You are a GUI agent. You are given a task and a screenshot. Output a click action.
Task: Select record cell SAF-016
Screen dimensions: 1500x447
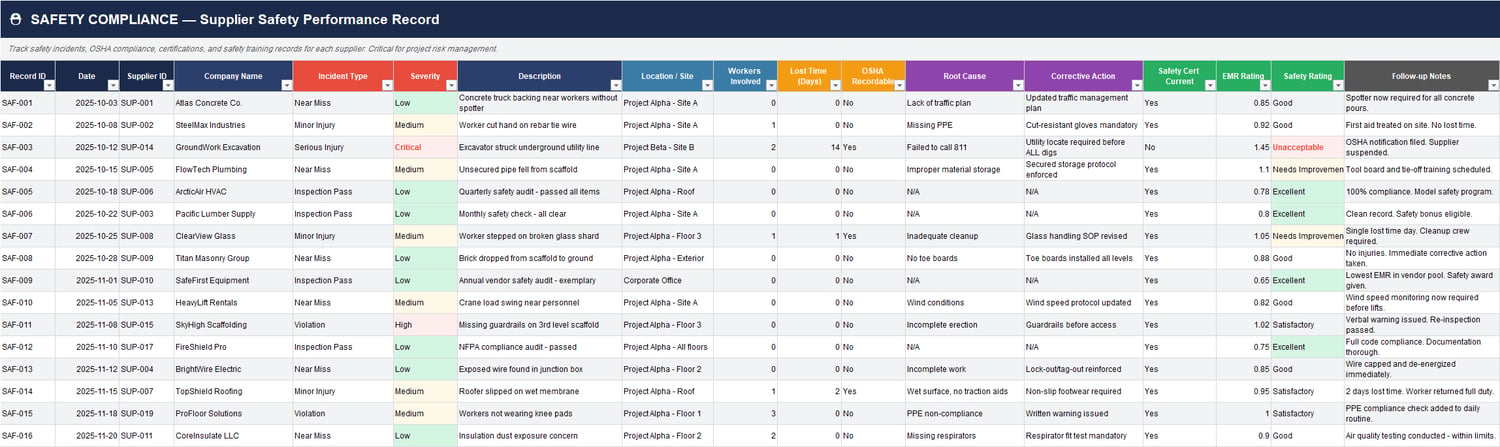[x=27, y=436]
